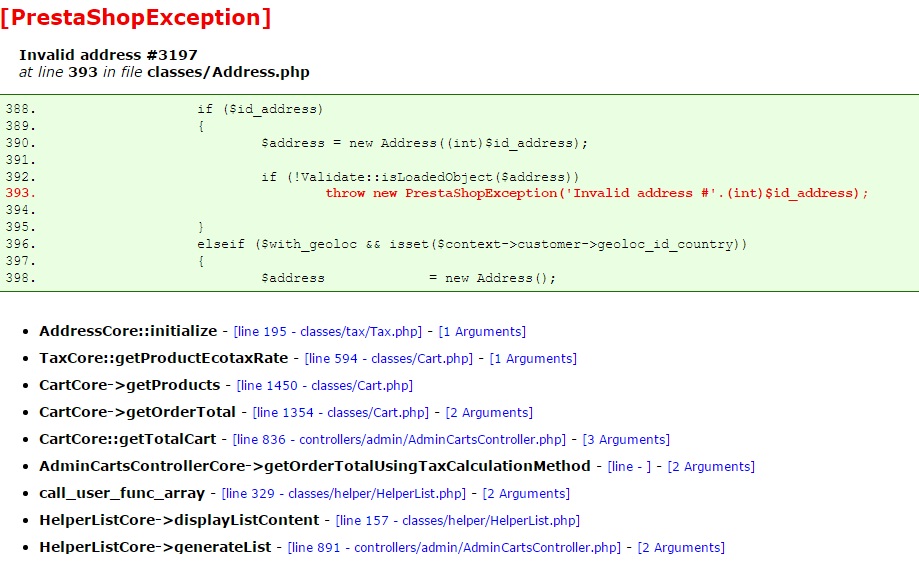The width and height of the screenshot is (919, 564).
Task: Open the line 1354 classes/Cart.php link
Action: click(341, 413)
